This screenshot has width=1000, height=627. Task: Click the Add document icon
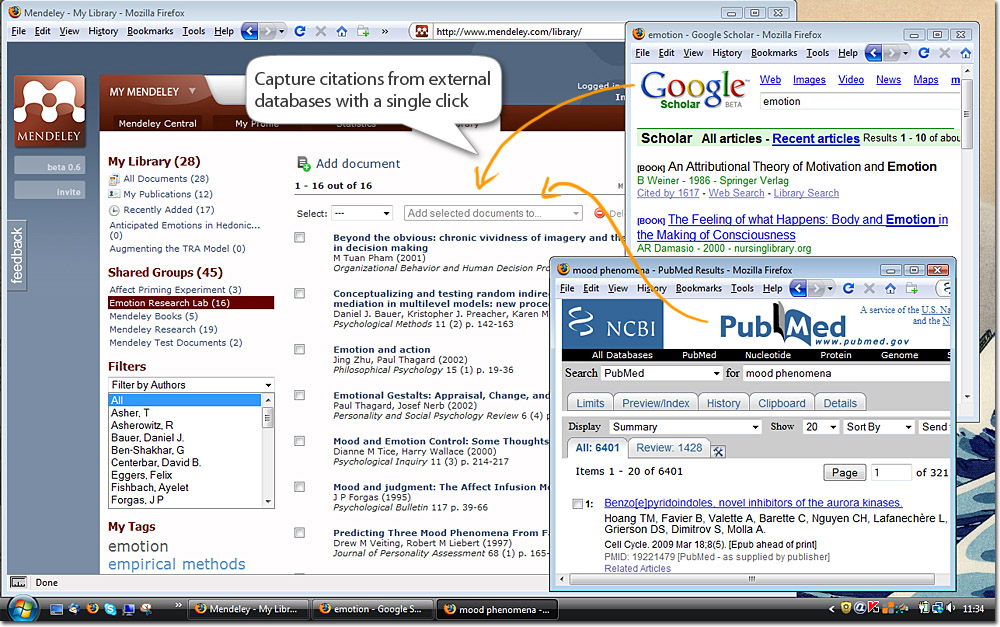point(304,164)
